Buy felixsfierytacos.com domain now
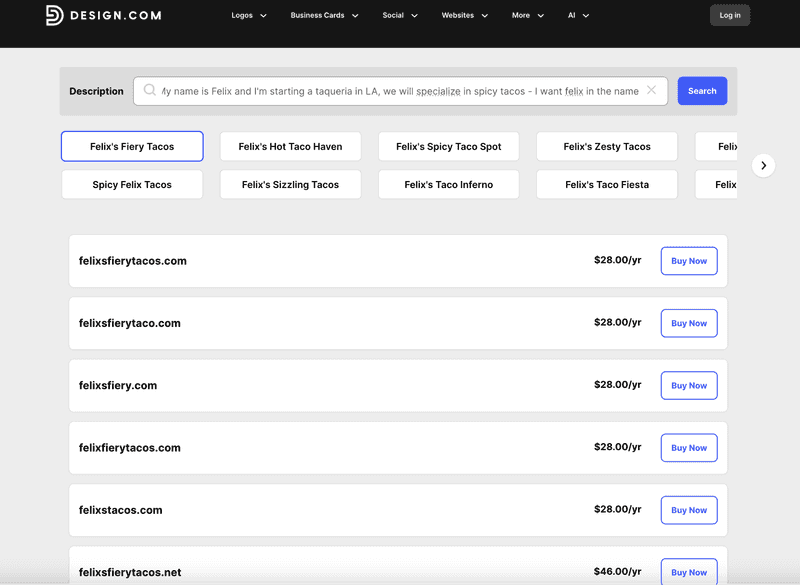The width and height of the screenshot is (800, 585). 689,261
